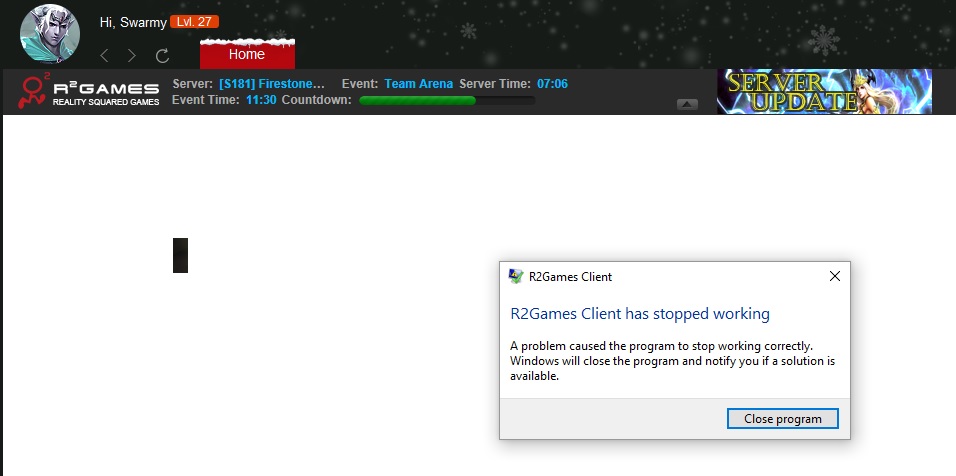This screenshot has height=476, width=956.
Task: Click the R2Games Client dialog title icon
Action: 516,277
